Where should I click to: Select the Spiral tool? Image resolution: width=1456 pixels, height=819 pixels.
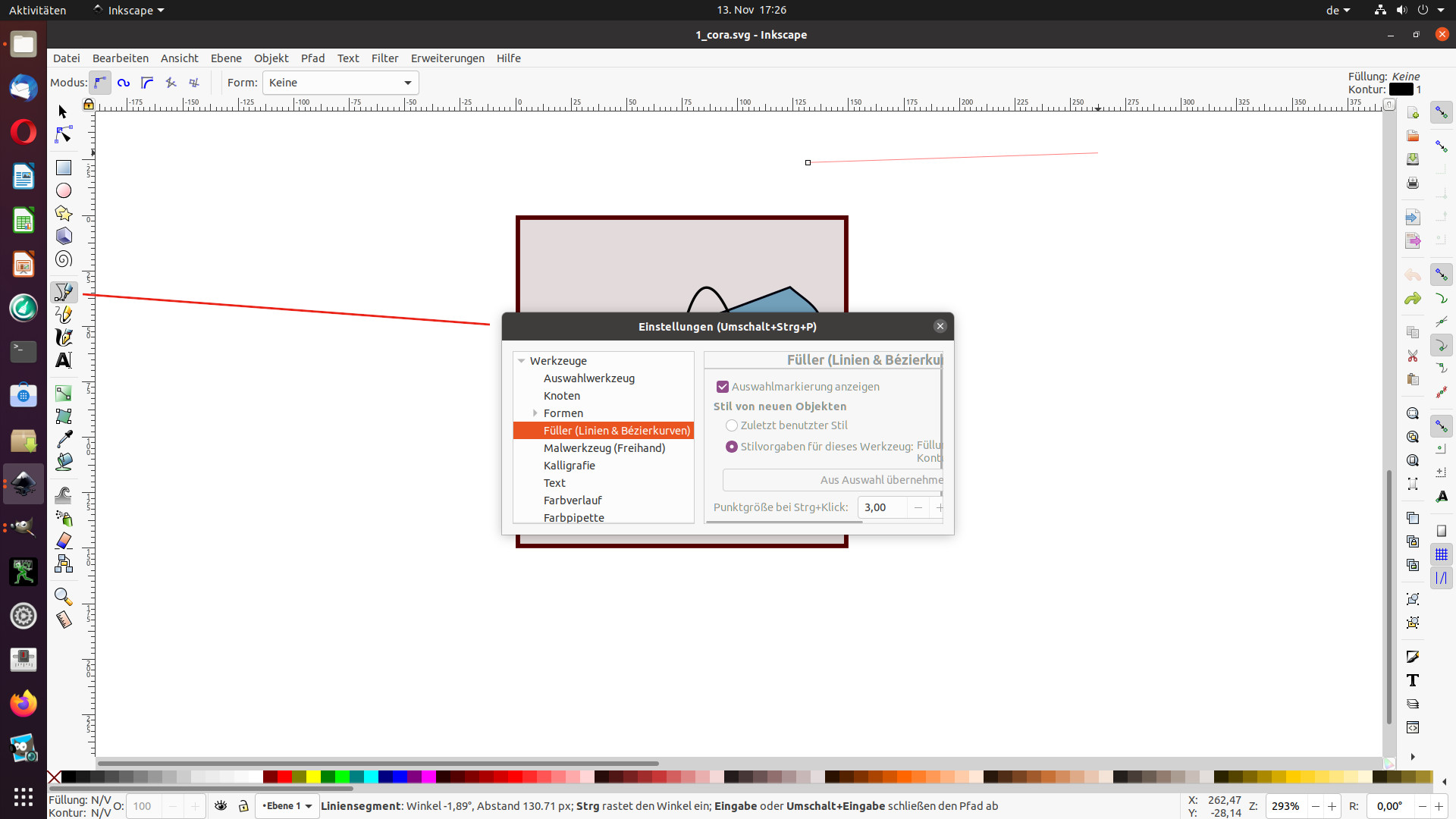click(64, 259)
